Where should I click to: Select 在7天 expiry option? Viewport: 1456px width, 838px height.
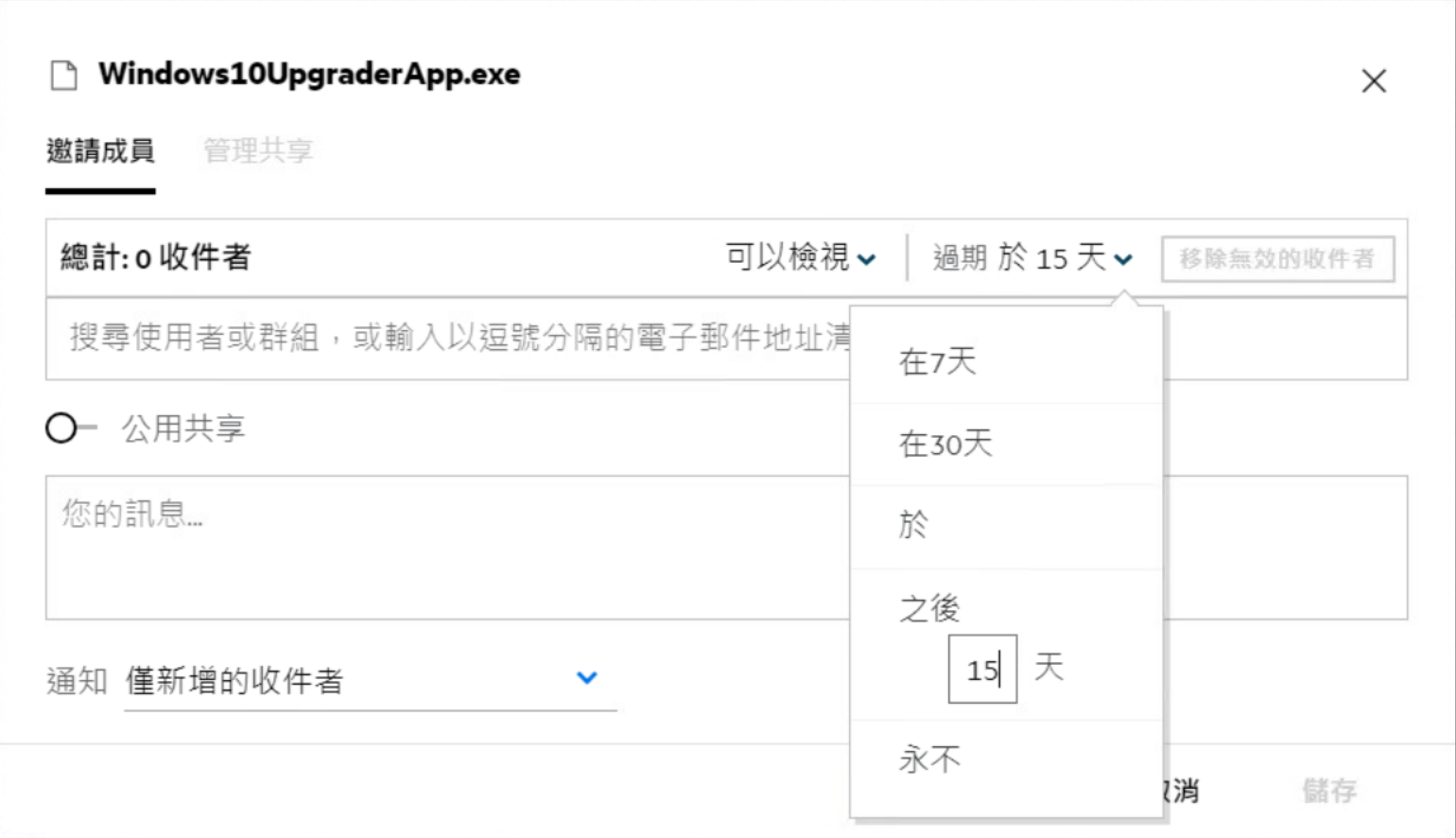point(937,361)
